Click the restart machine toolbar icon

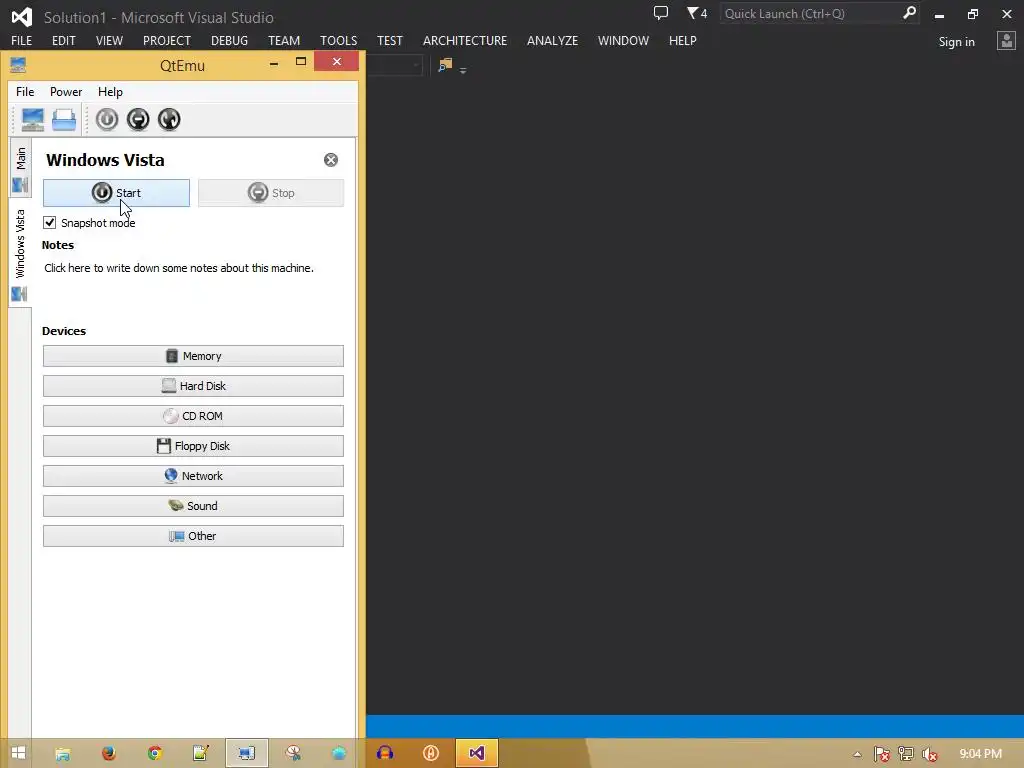click(x=169, y=120)
